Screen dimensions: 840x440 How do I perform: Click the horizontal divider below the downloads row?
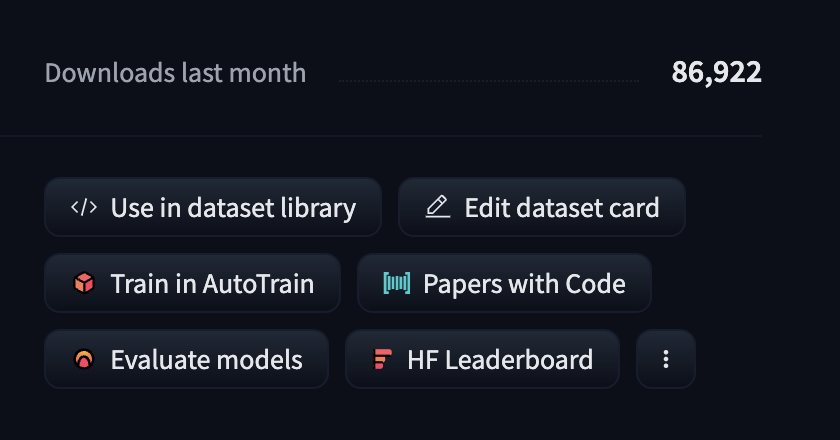point(380,135)
